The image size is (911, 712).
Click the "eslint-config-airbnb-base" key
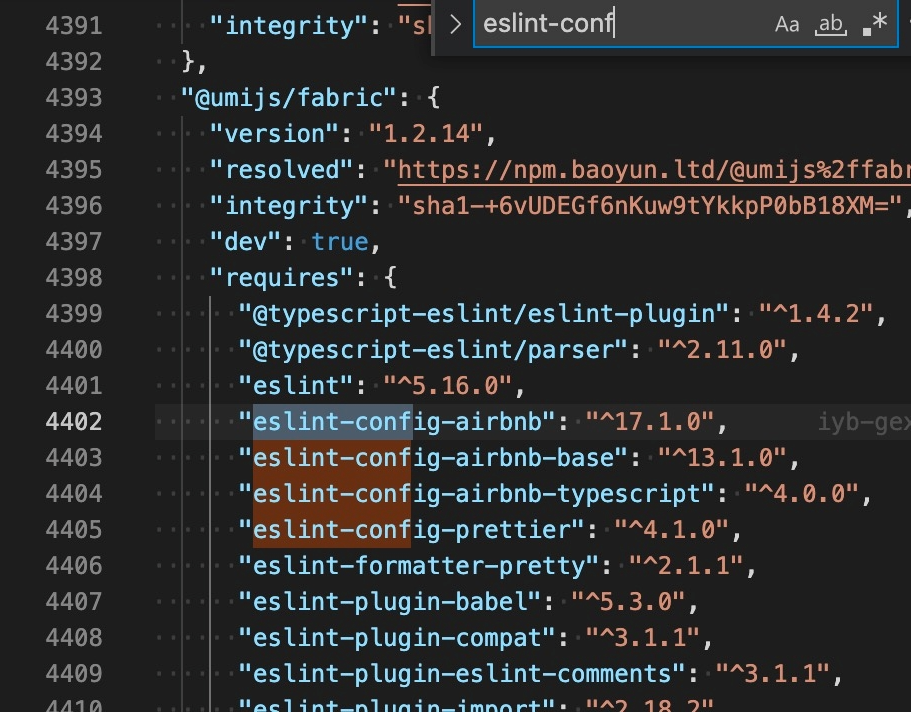(x=433, y=457)
